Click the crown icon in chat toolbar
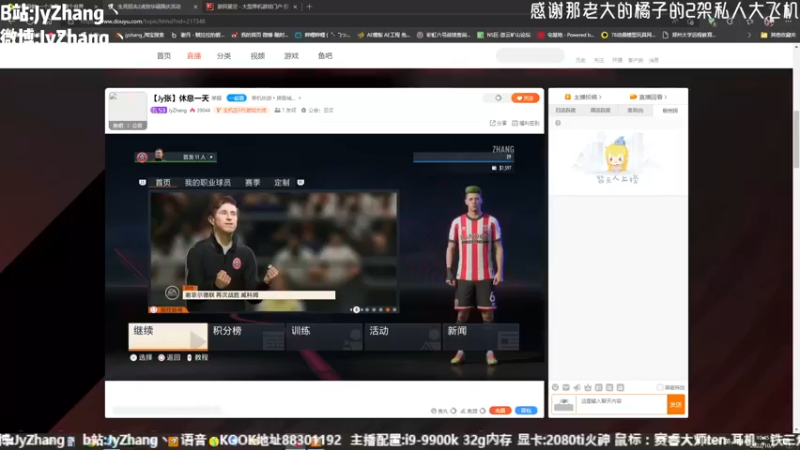 click(x=588, y=388)
